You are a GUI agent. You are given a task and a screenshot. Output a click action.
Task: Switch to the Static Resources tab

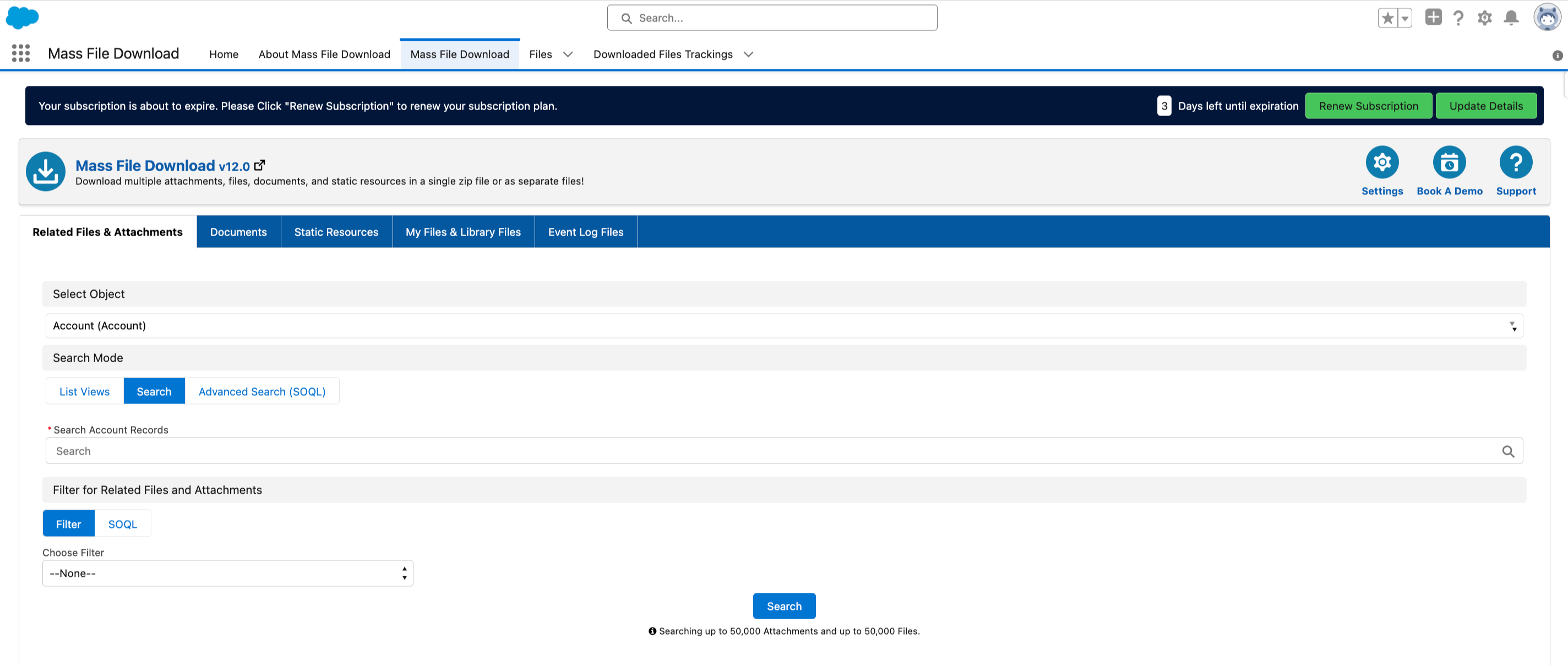pyautogui.click(x=336, y=232)
